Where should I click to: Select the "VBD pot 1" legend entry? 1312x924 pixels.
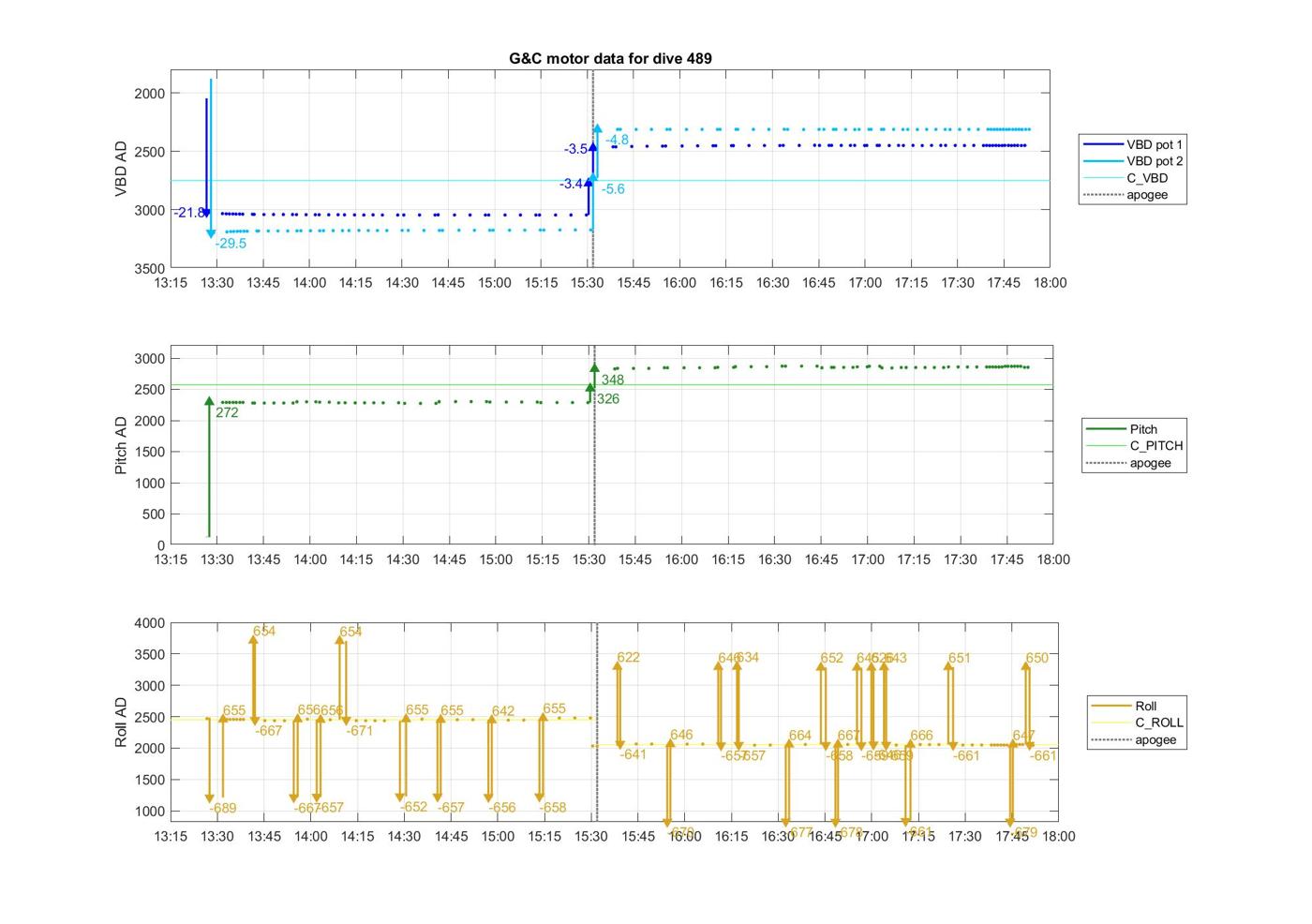[x=1134, y=144]
